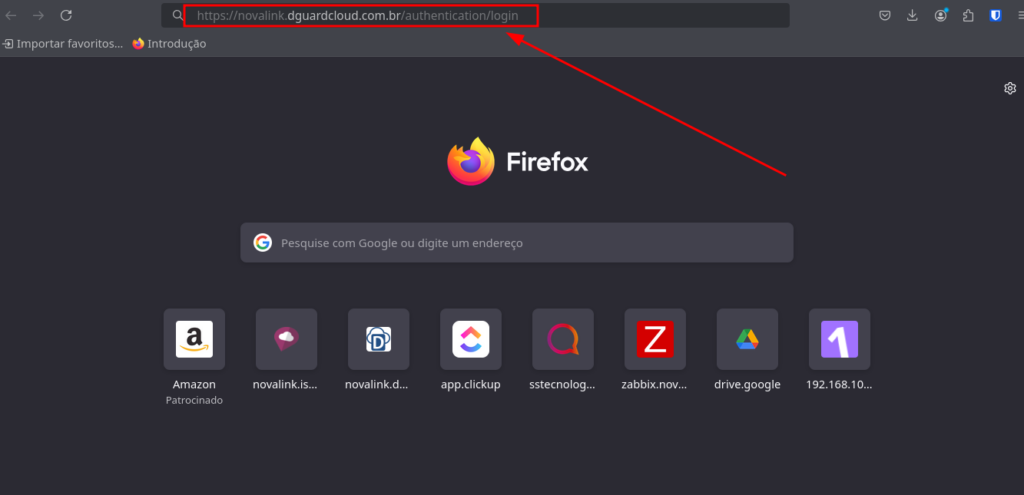Open the app.clickup shortcut tile
1024x495 pixels.
tap(471, 340)
